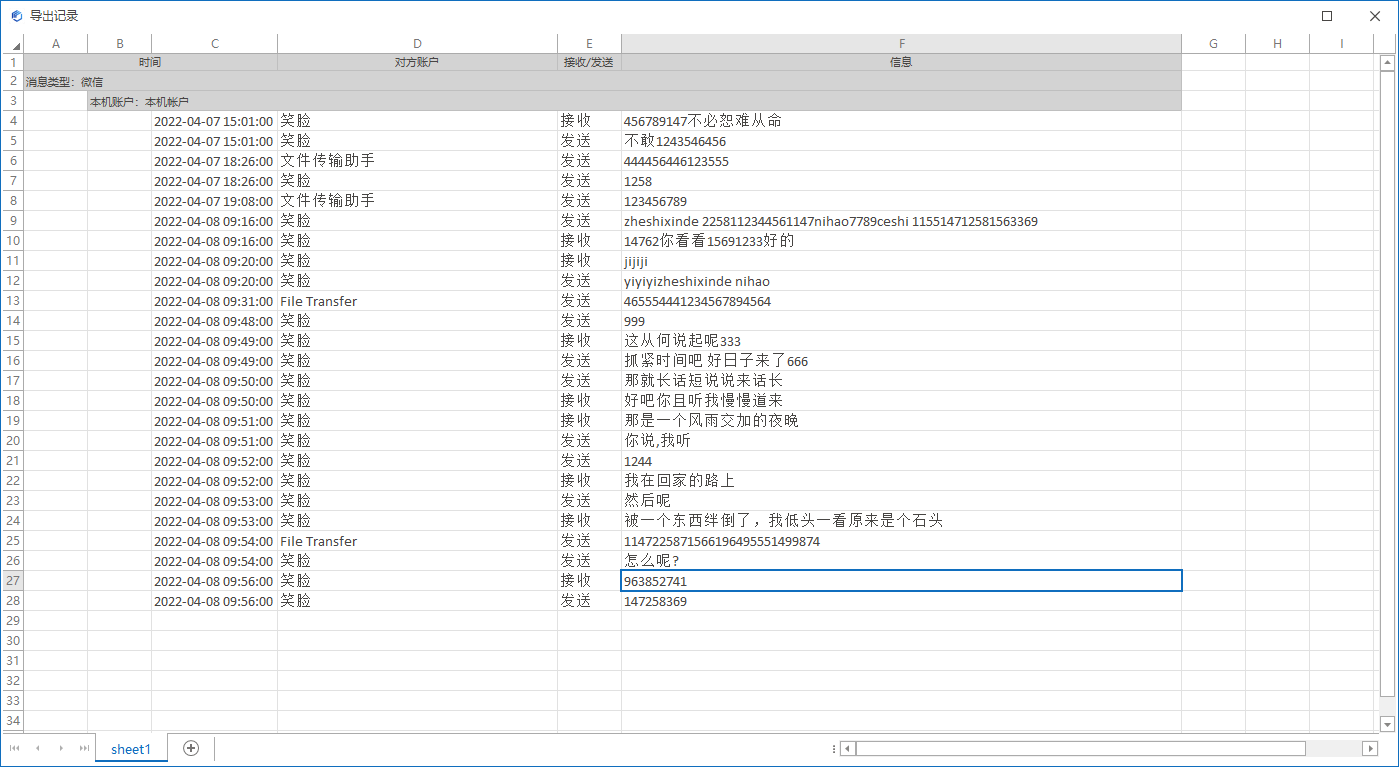Click the horizontal scrollbar left arrow

point(847,748)
